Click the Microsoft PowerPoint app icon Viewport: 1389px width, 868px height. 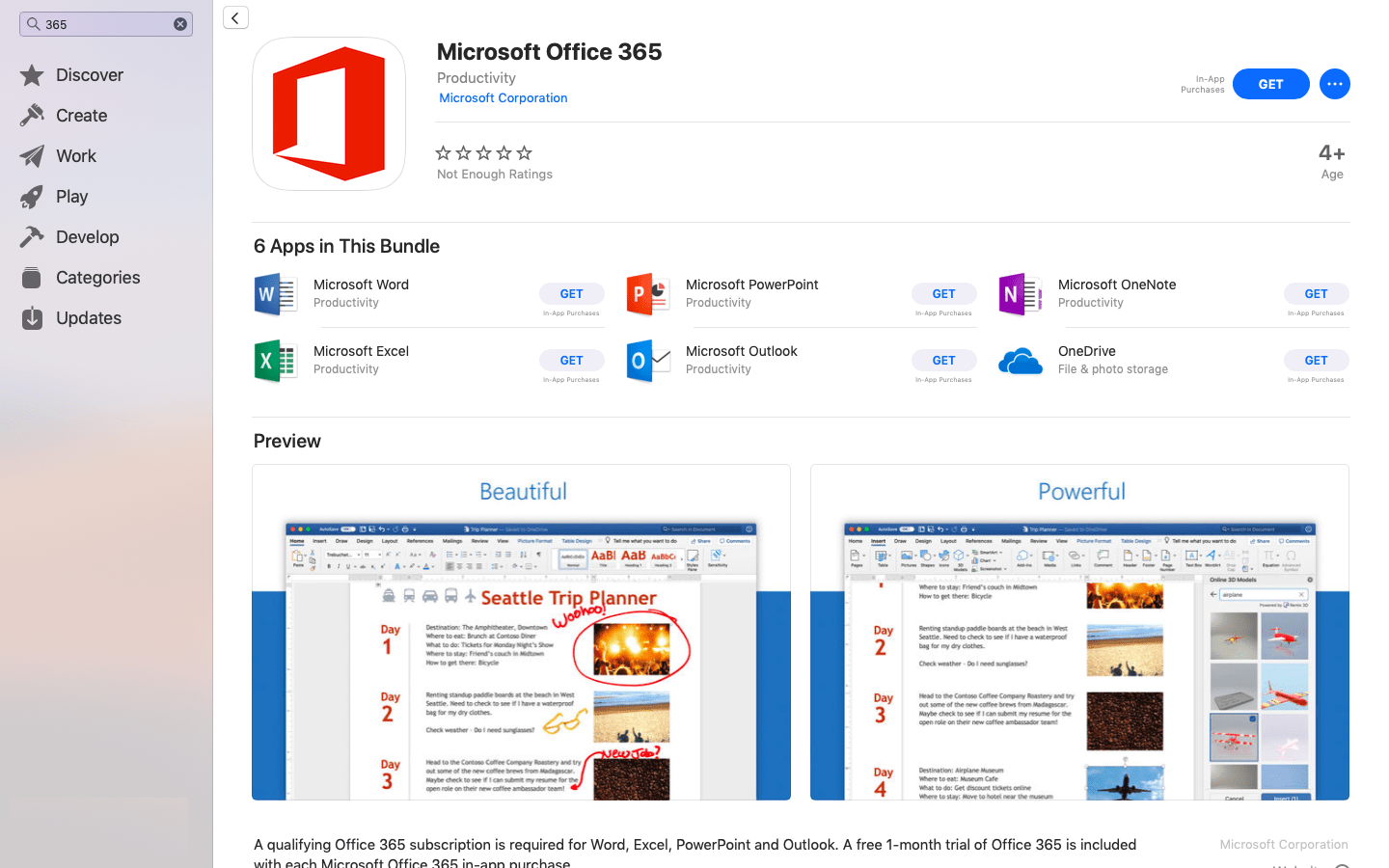pos(648,294)
